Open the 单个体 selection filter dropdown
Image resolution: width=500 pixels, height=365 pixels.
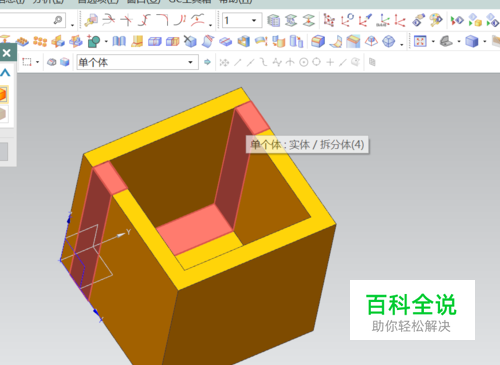click(x=138, y=62)
